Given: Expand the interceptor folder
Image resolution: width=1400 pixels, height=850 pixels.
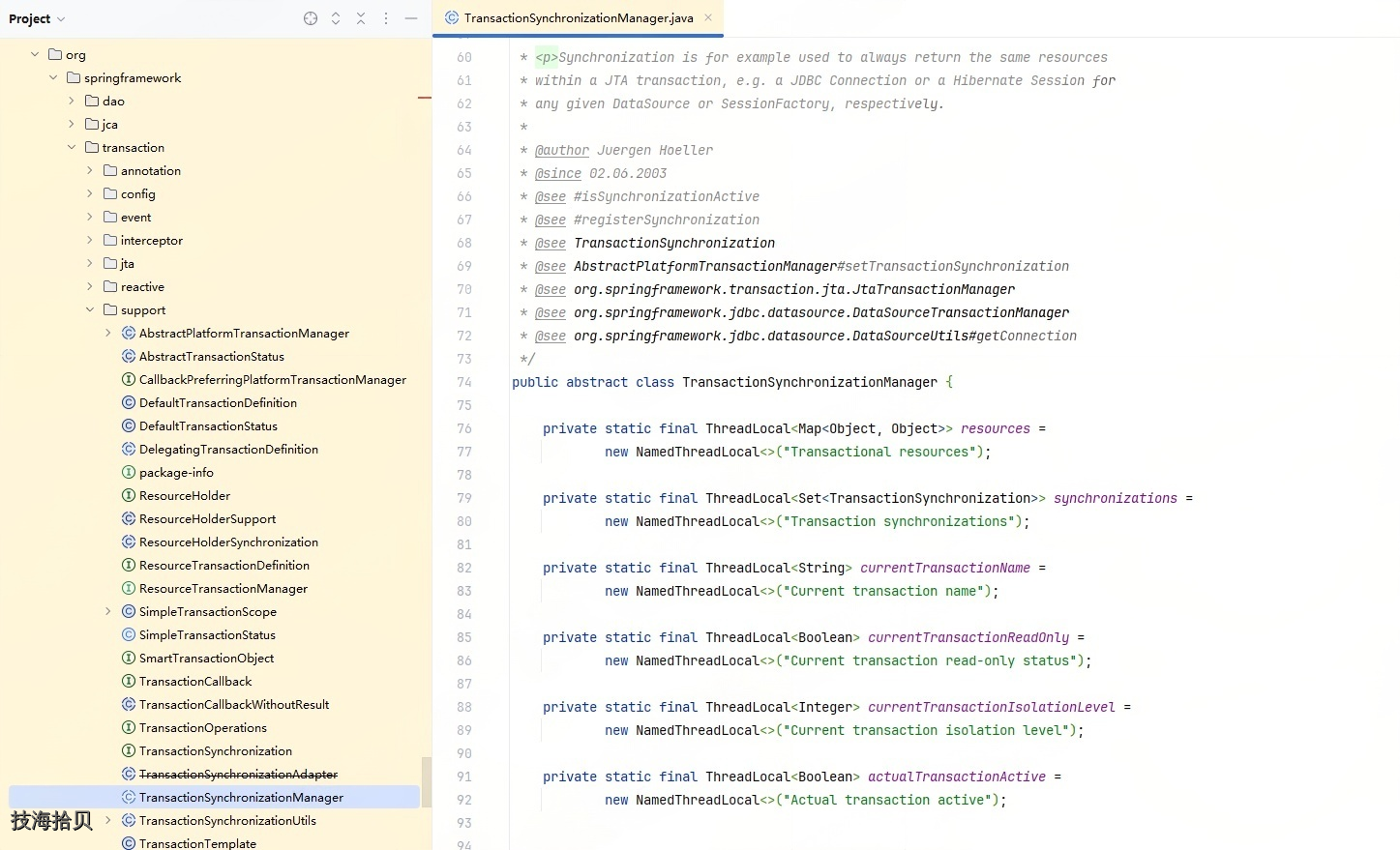Looking at the screenshot, I should coord(90,241).
